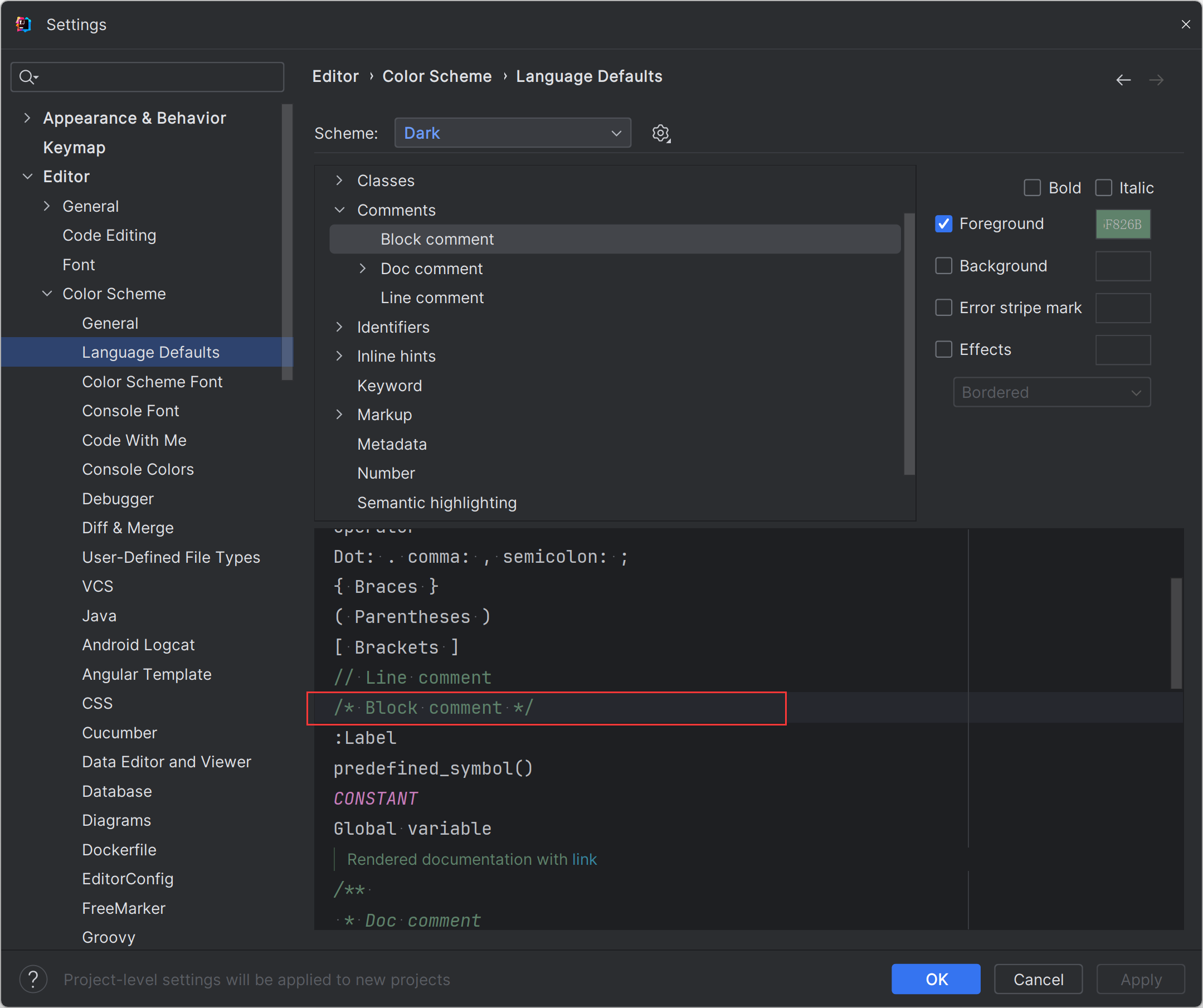The height and width of the screenshot is (1008, 1203).
Task: Click Editor in the breadcrumb
Action: click(x=335, y=76)
